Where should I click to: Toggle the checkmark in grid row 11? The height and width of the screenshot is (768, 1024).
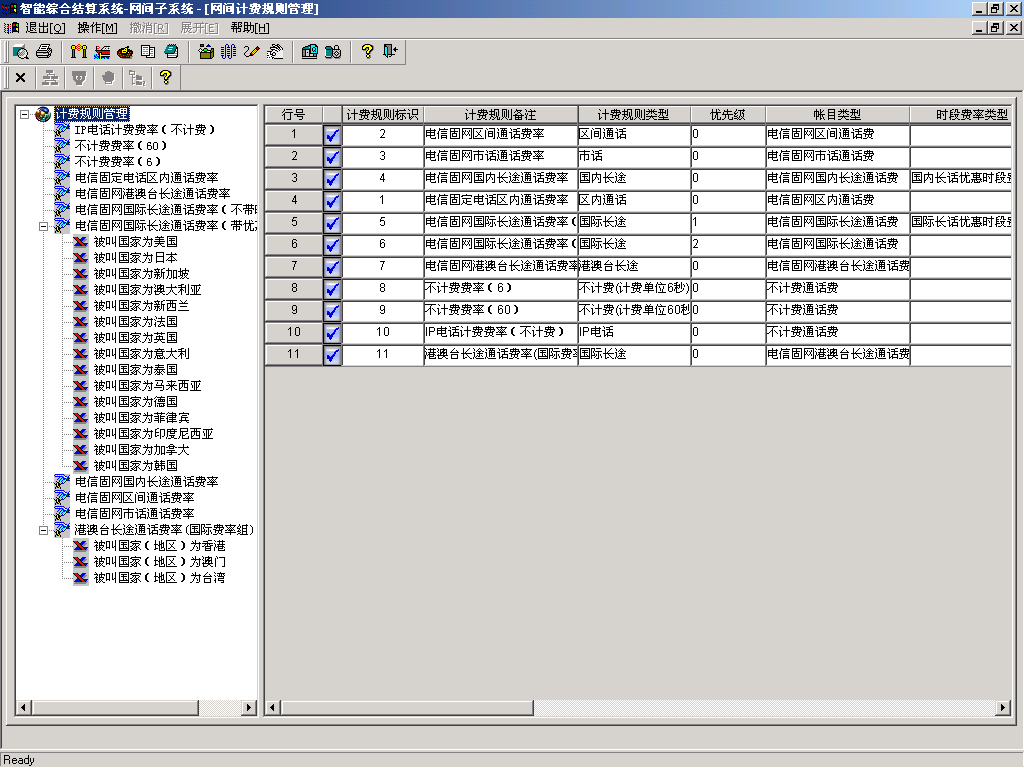(333, 354)
